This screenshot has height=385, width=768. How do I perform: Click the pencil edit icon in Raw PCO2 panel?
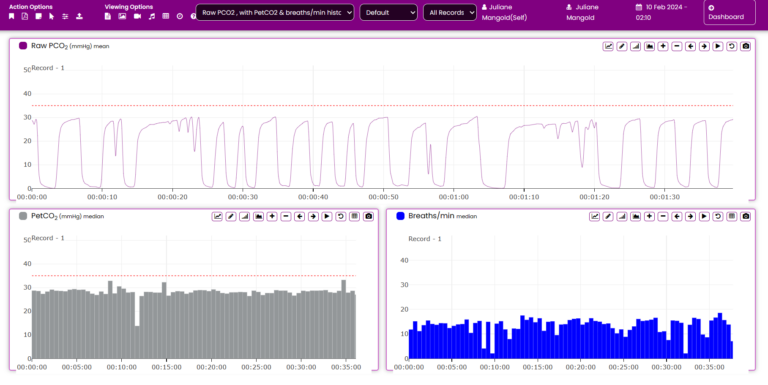pos(622,46)
